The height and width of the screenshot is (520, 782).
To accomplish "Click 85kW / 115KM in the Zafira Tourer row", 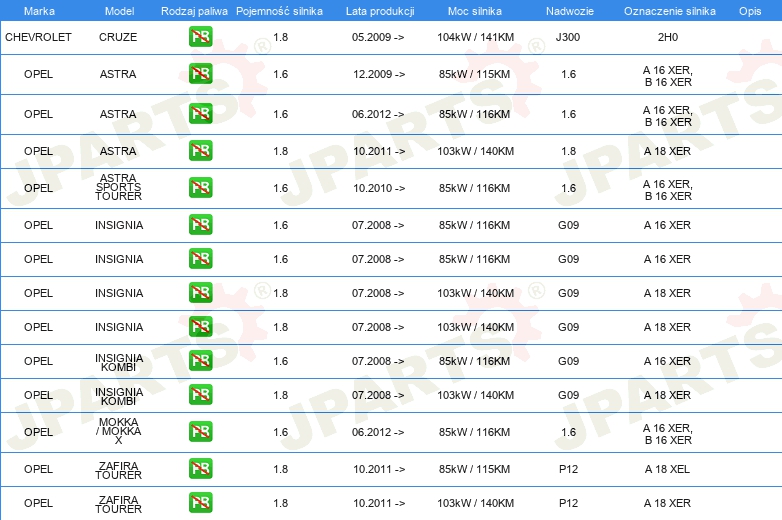I will [474, 469].
